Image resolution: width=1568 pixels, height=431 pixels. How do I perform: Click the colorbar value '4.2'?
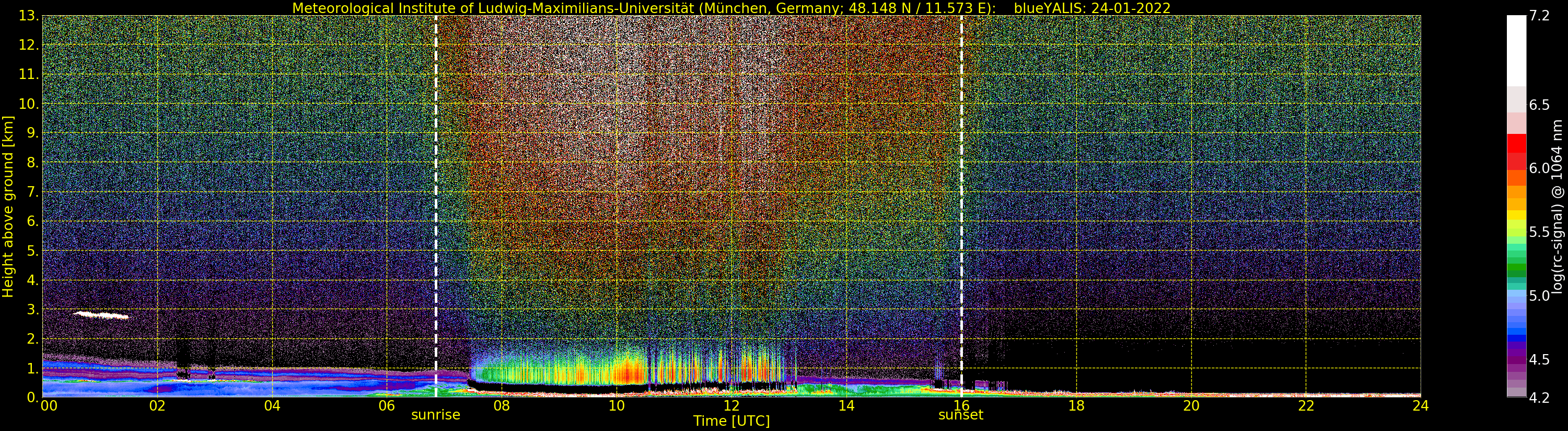click(x=1539, y=398)
